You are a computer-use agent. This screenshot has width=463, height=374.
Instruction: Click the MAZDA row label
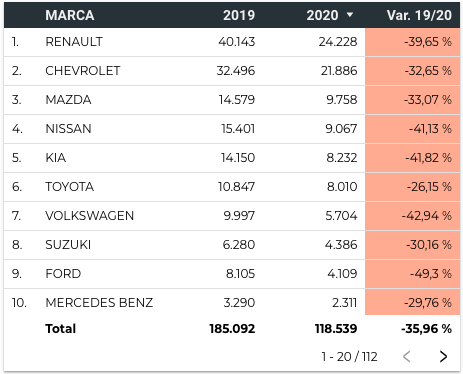click(x=68, y=100)
